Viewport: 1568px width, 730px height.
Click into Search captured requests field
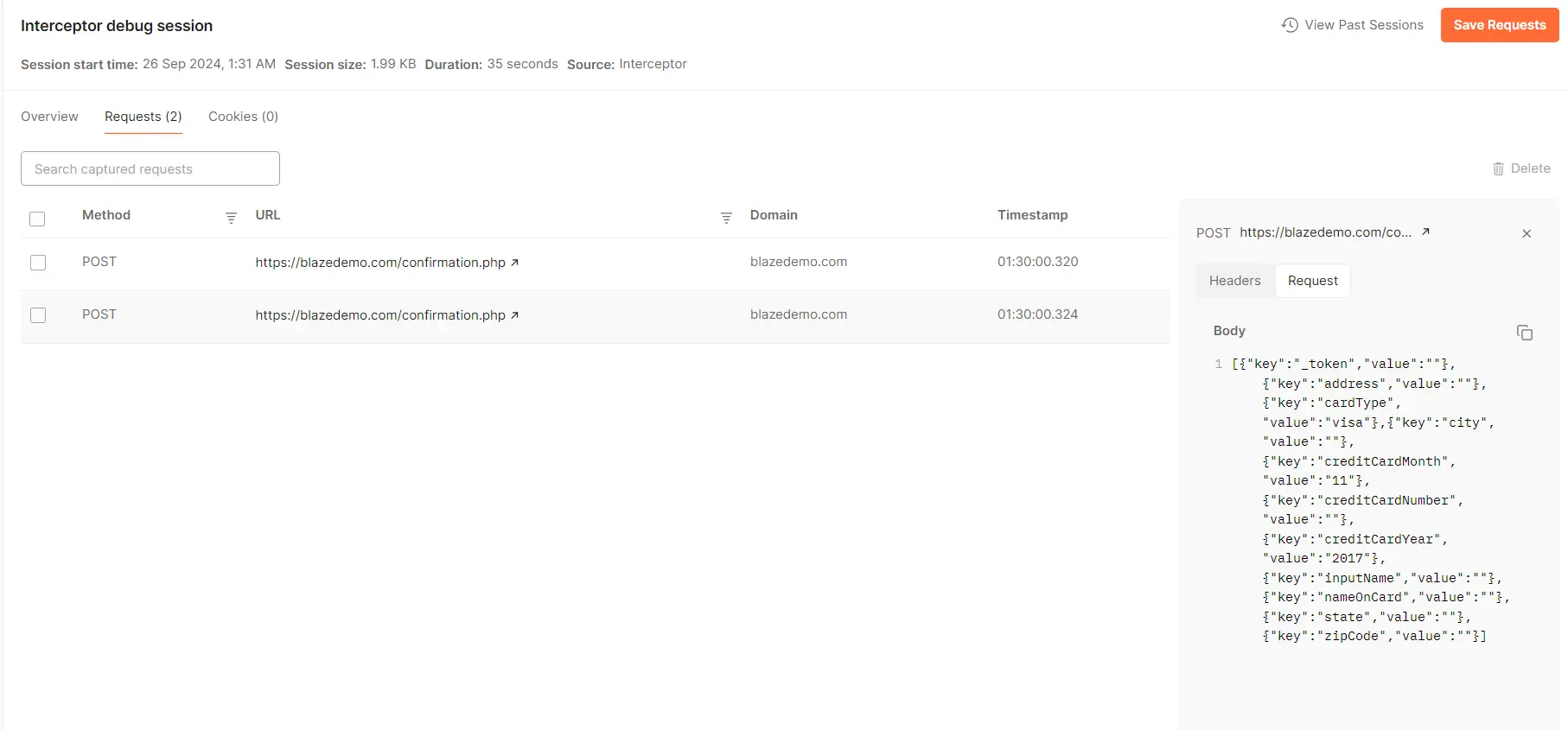[x=150, y=168]
